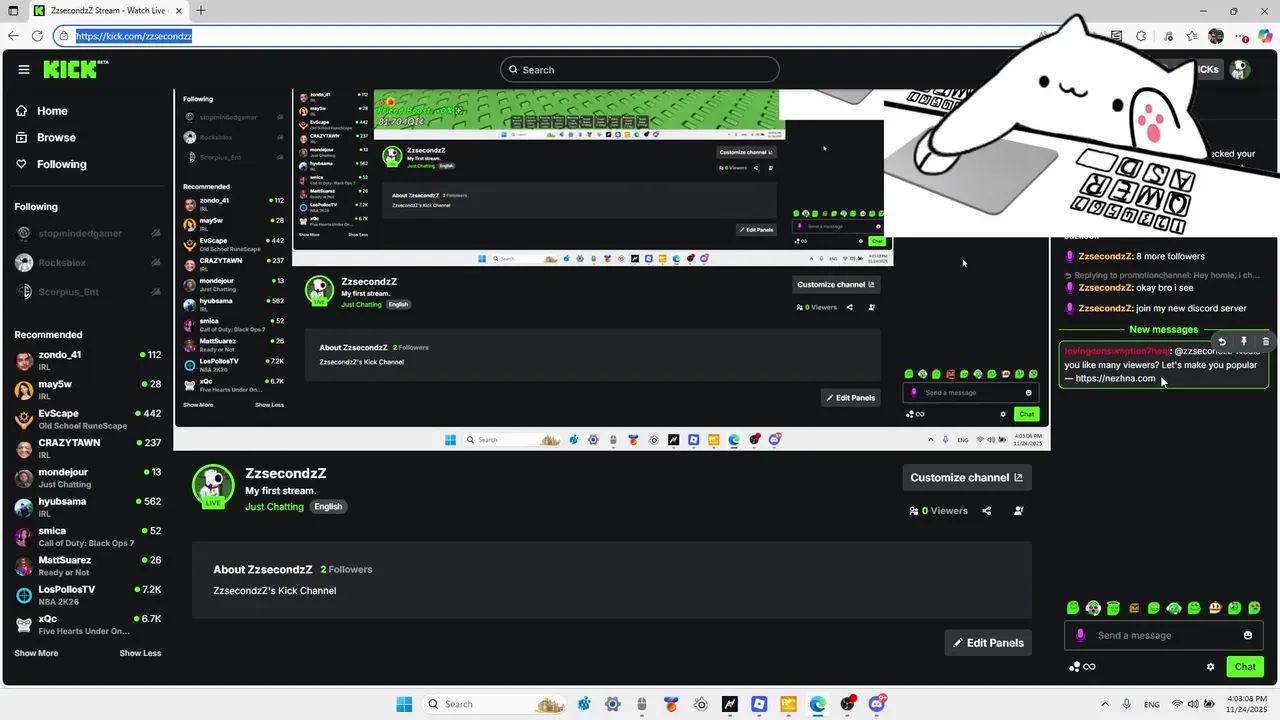Click the reply arrow on the highlighted chat message
1280x720 pixels.
1222,342
